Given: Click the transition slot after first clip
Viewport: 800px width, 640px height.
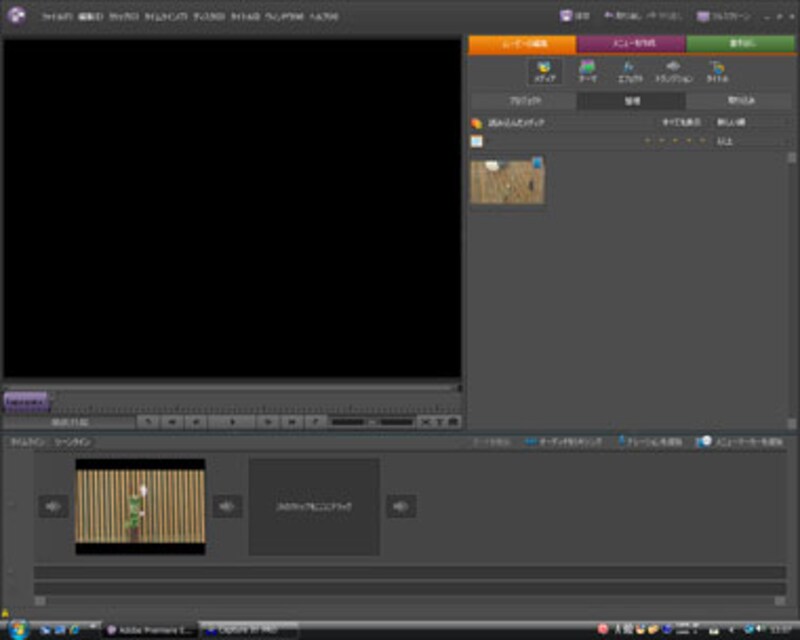Looking at the screenshot, I should point(227,507).
